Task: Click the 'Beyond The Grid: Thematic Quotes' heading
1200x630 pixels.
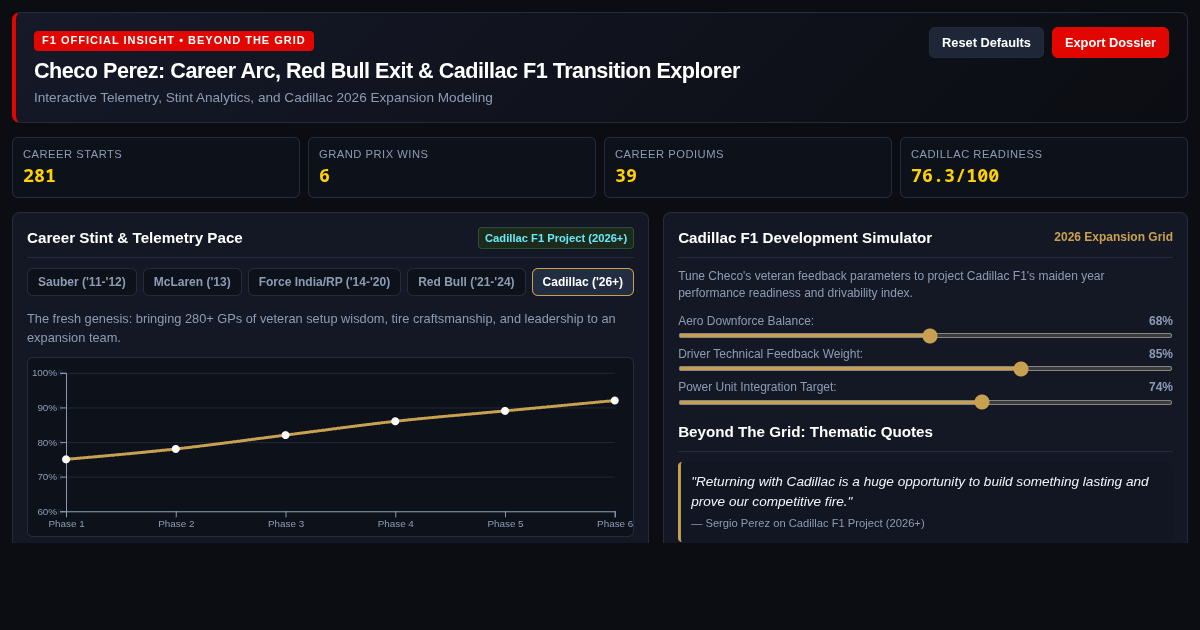Action: tap(805, 432)
